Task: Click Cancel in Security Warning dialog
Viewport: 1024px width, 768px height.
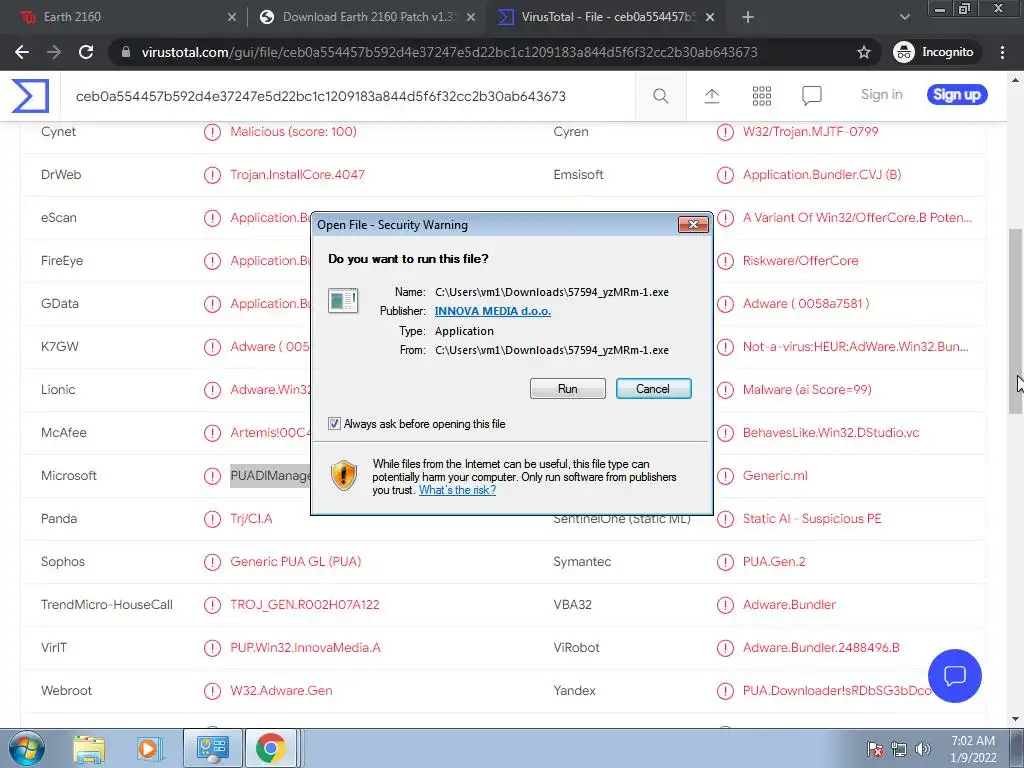Action: [x=653, y=389]
